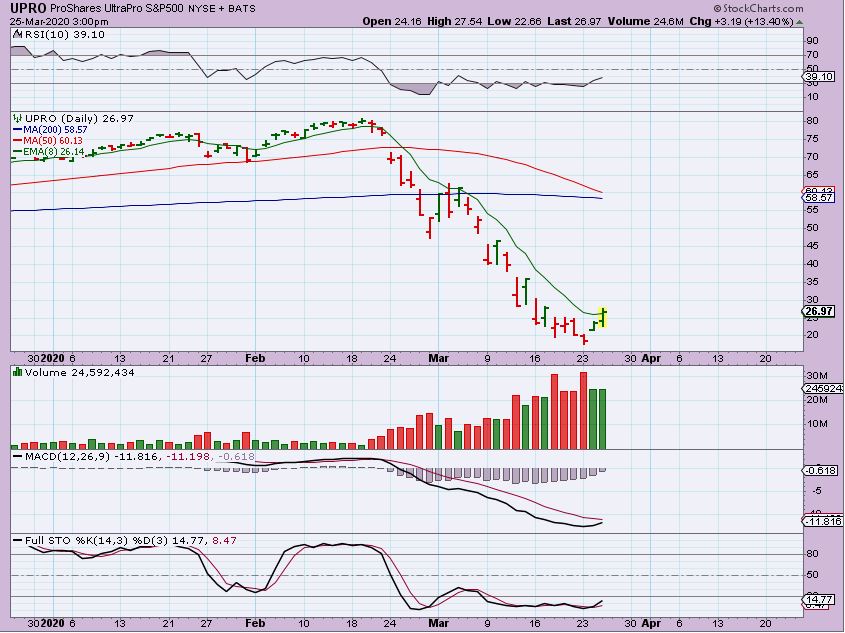
Task: Click the tallest red volume bar near Mar 23
Action: tap(583, 410)
